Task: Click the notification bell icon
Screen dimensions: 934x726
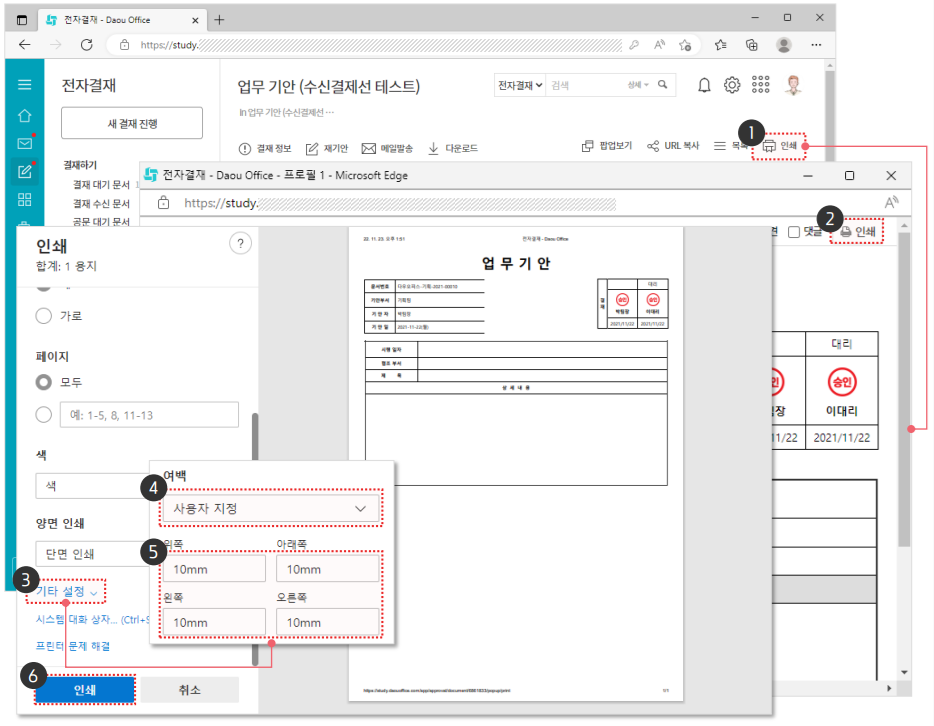Action: (x=704, y=86)
